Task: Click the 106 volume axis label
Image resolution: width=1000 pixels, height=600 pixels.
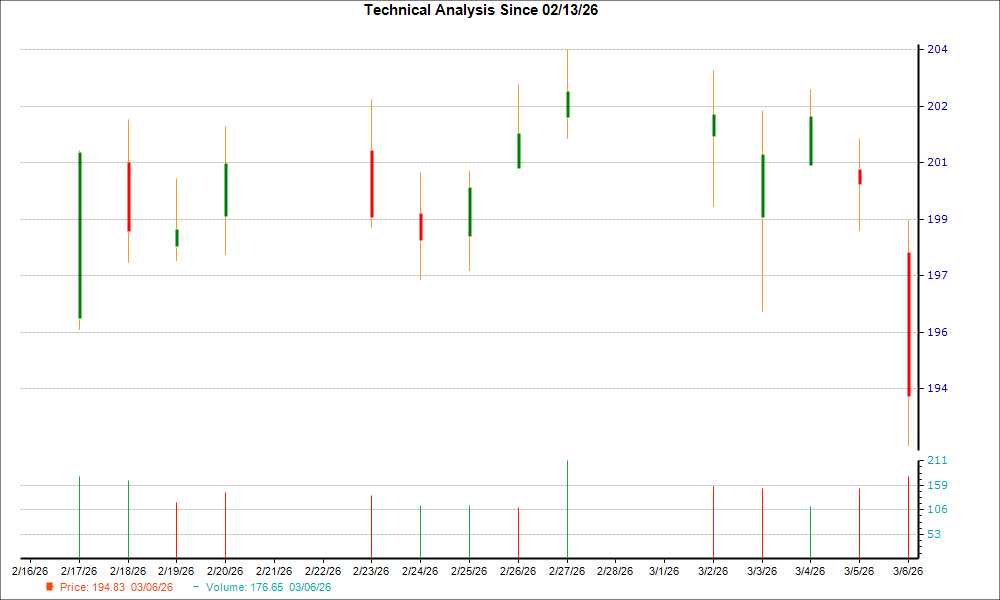Action: (x=937, y=509)
